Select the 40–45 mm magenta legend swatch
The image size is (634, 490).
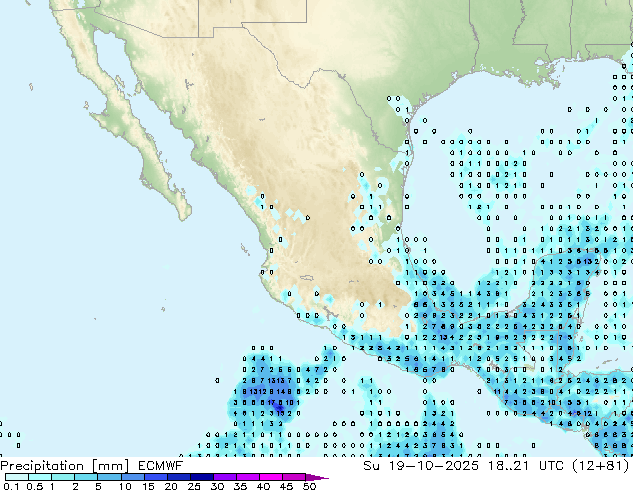click(271, 477)
